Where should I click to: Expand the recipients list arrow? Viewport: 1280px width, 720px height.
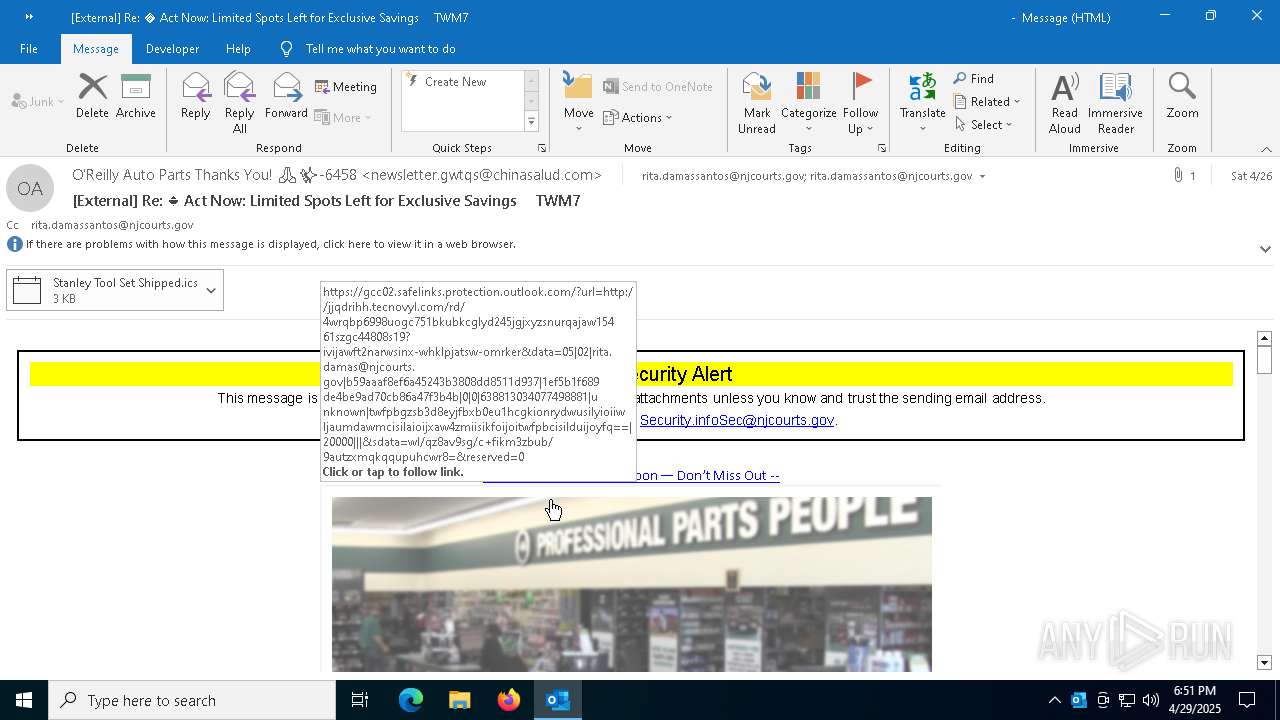(x=982, y=177)
